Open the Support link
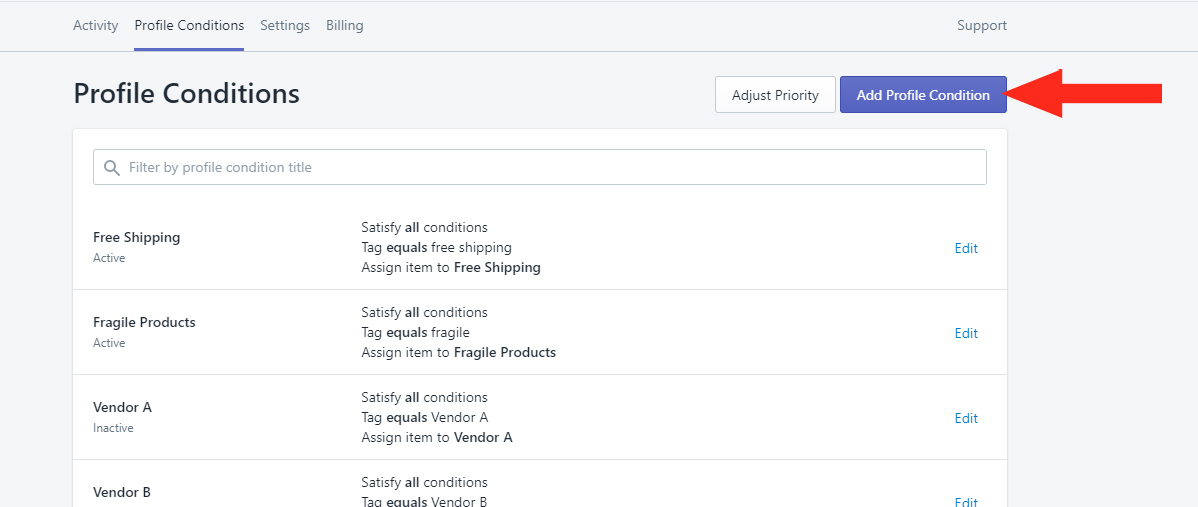Viewport: 1198px width, 507px height. click(x=982, y=25)
